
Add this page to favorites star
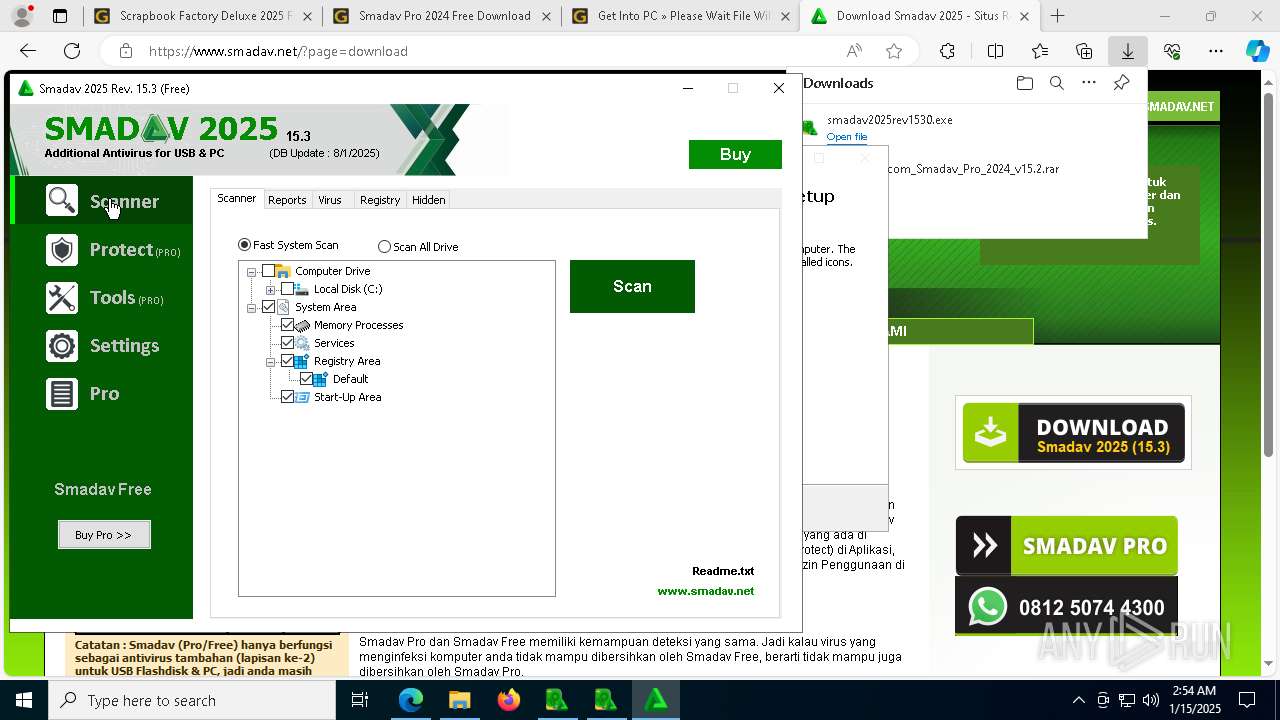(x=894, y=51)
